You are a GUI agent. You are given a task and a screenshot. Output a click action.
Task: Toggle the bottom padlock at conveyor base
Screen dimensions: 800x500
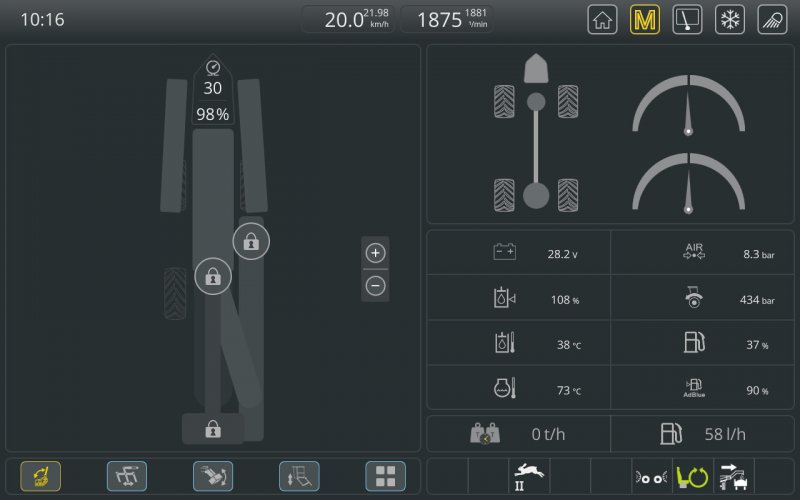point(213,429)
